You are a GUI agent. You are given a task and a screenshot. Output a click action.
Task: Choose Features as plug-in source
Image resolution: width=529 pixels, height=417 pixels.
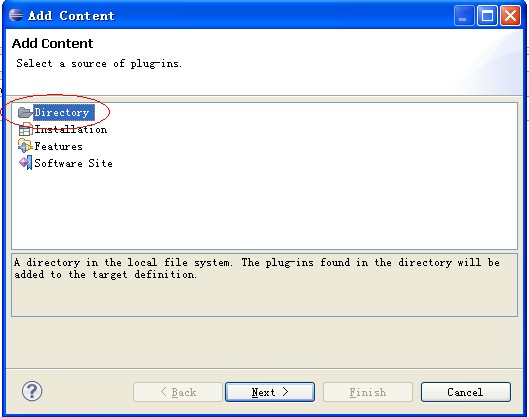[58, 146]
